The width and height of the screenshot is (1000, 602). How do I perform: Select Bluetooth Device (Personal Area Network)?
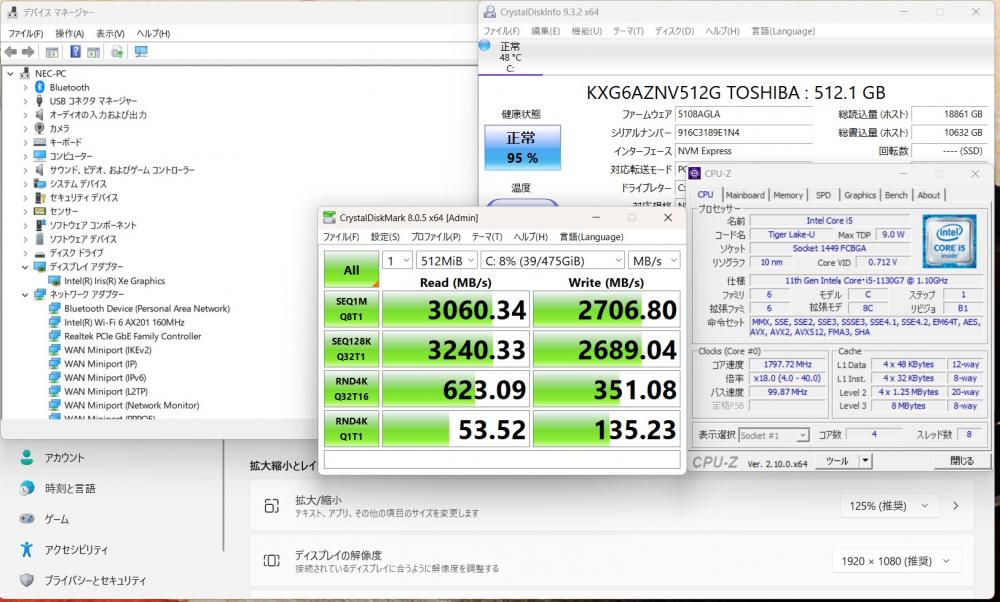click(x=147, y=309)
